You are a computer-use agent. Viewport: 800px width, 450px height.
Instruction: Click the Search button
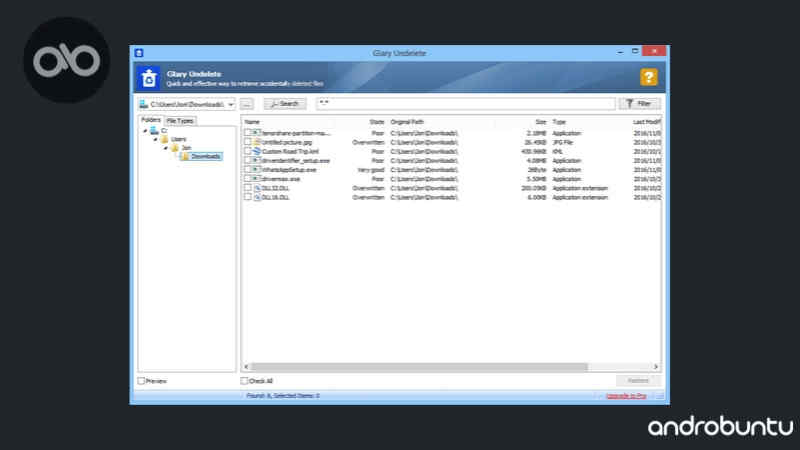click(285, 104)
